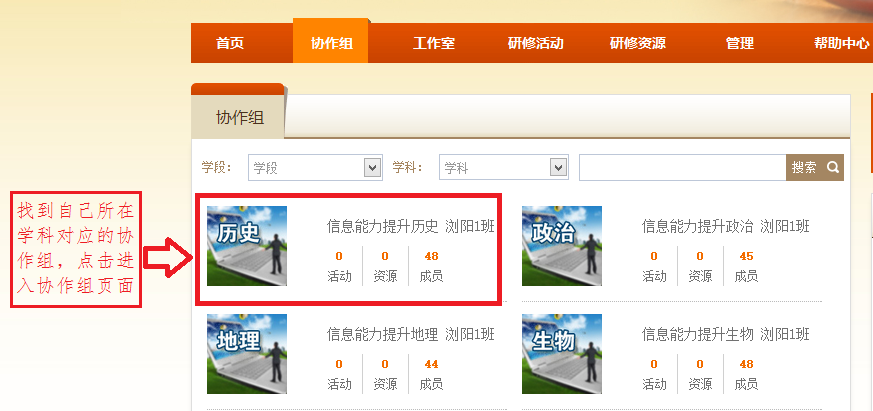Select the 协作组 navigation item

click(x=331, y=43)
